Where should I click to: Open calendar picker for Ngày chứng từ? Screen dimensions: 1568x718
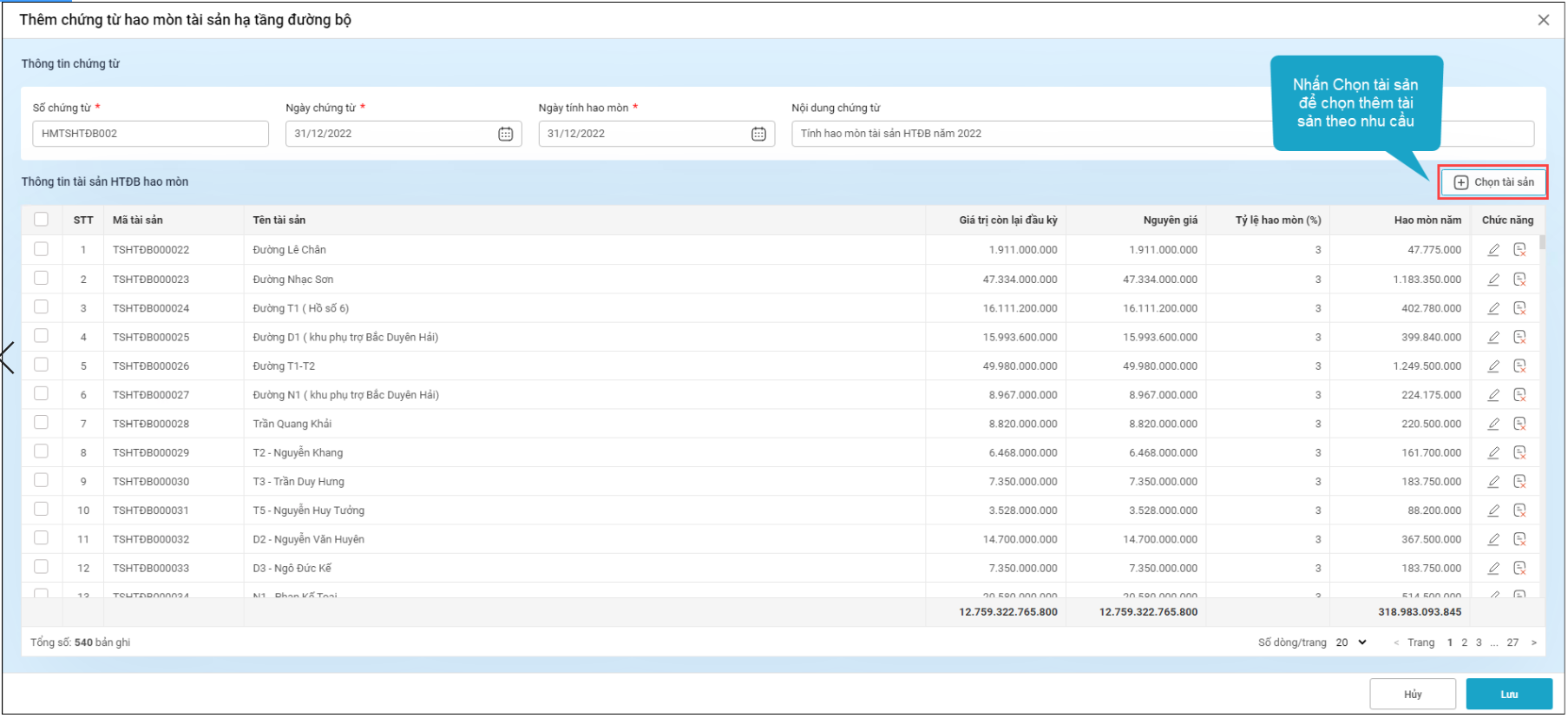pos(505,134)
